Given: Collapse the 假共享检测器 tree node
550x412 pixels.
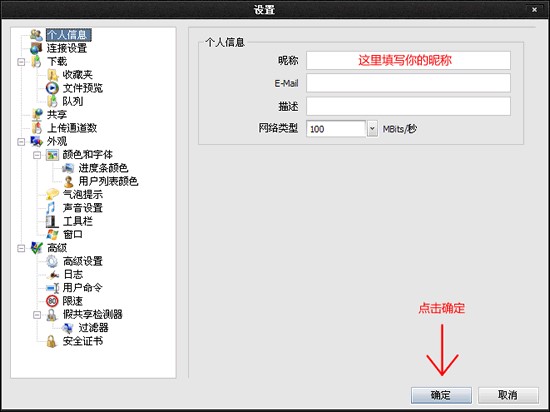Looking at the screenshot, I should coord(37,315).
